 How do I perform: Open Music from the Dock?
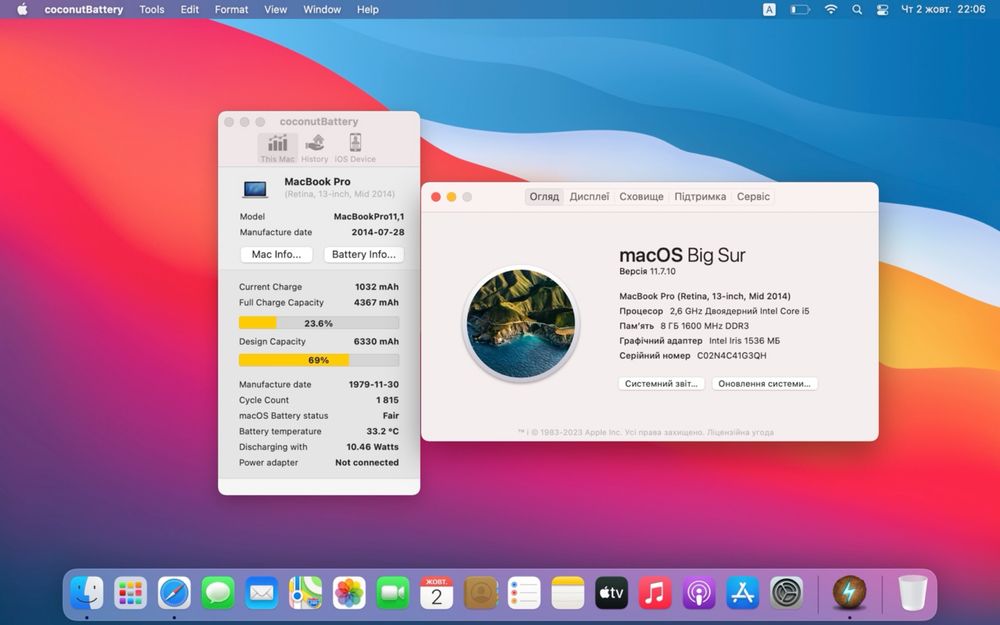click(655, 593)
